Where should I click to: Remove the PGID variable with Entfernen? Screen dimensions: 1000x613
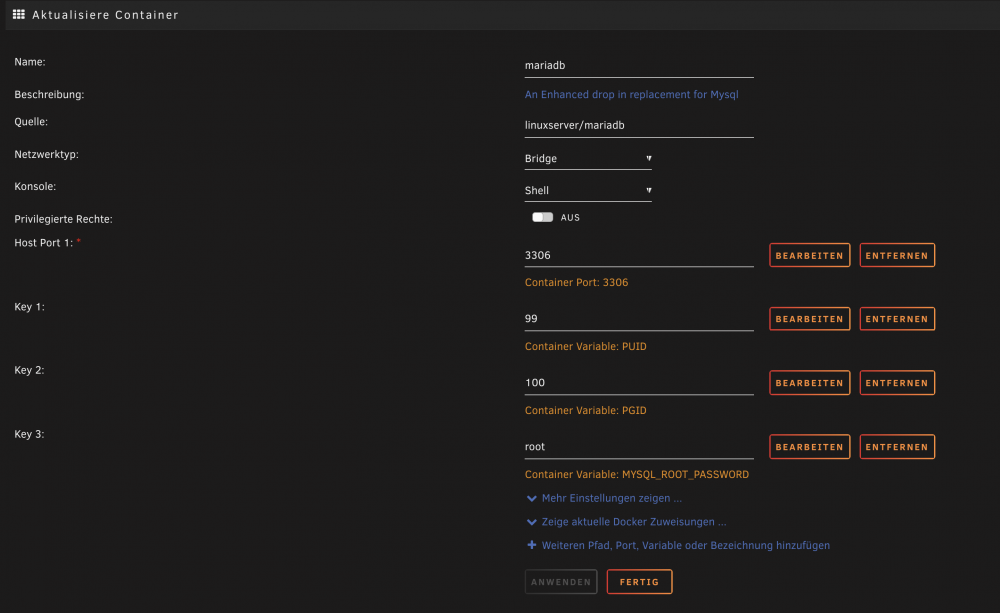click(x=897, y=383)
